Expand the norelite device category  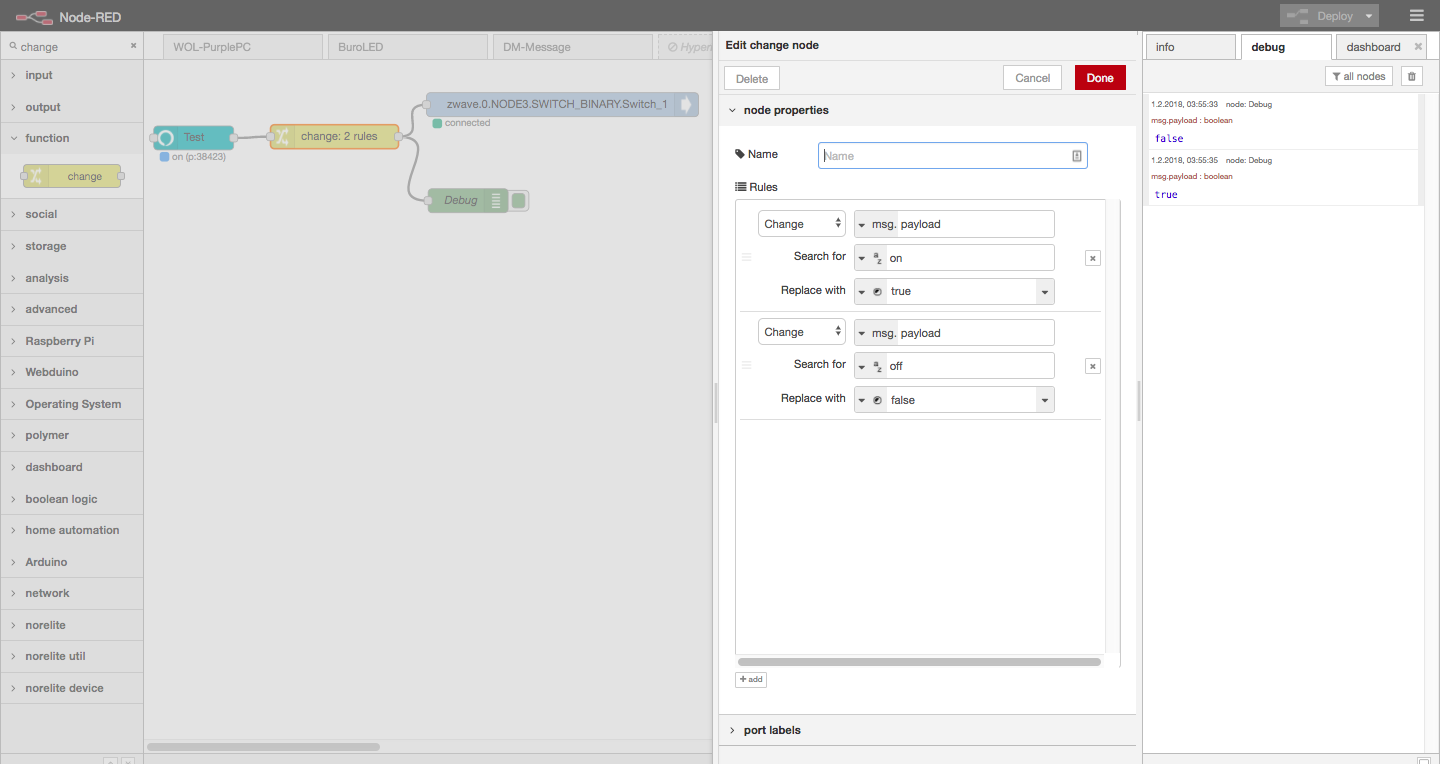tap(72, 688)
